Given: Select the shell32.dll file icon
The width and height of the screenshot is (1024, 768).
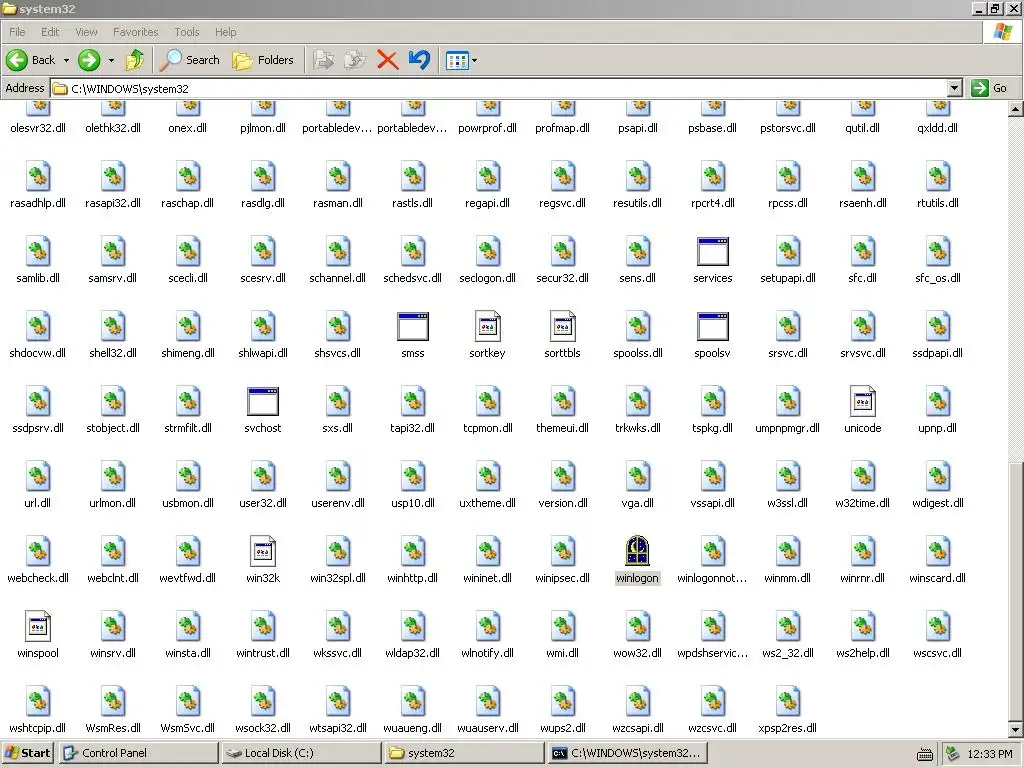Looking at the screenshot, I should coord(113,327).
